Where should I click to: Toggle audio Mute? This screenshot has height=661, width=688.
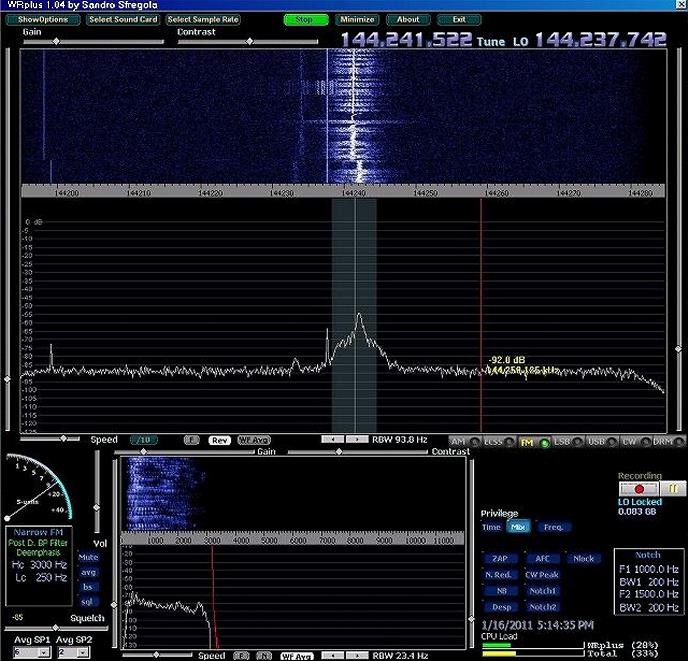tap(88, 557)
